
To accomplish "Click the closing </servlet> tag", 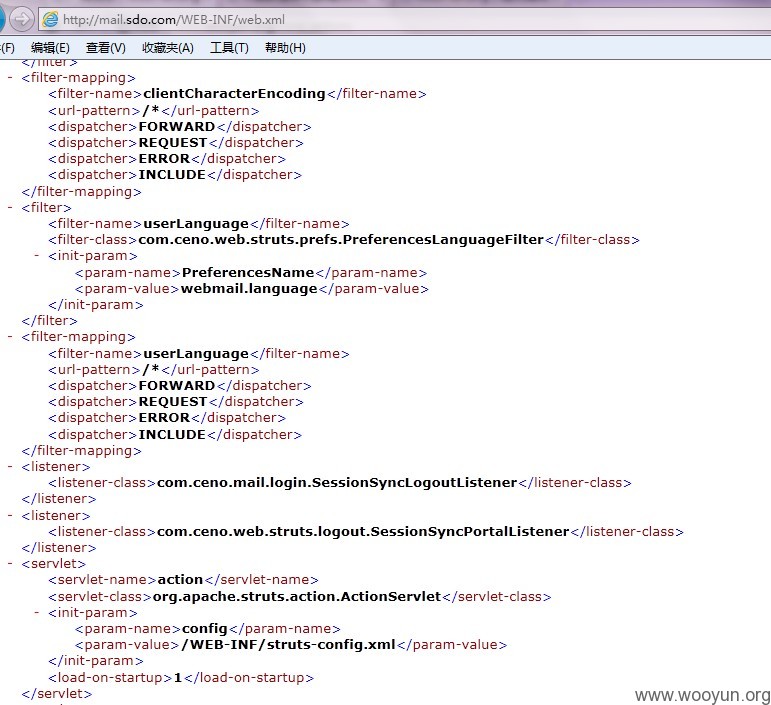I will click(x=57, y=694).
